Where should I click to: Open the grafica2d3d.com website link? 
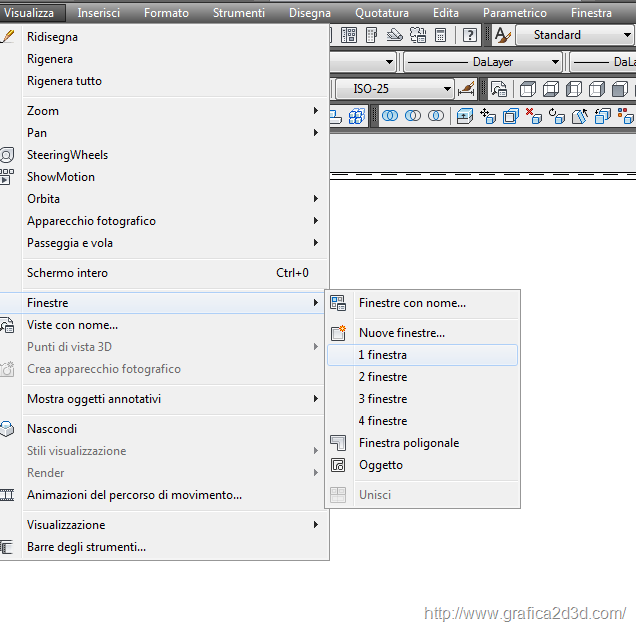coord(524,613)
